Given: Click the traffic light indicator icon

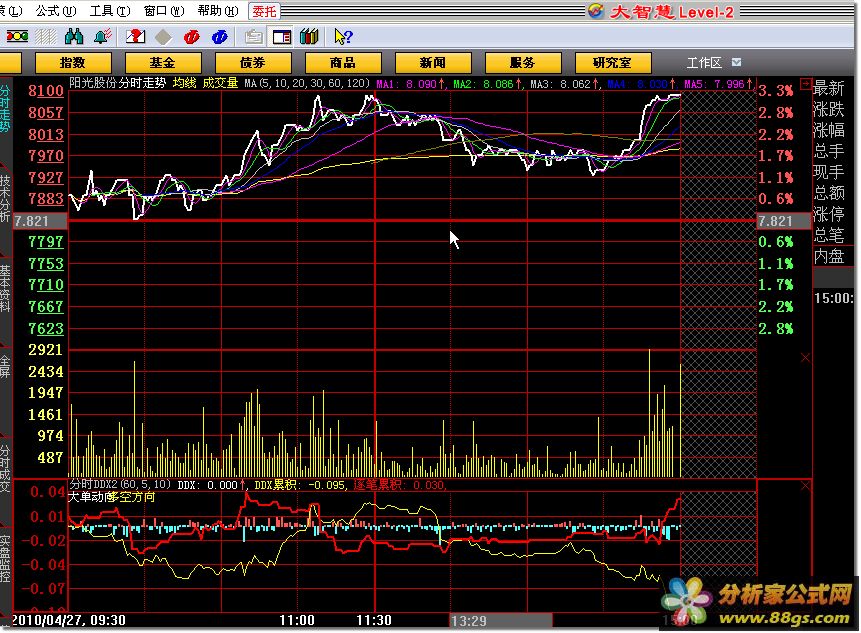Looking at the screenshot, I should pyautogui.click(x=16, y=37).
